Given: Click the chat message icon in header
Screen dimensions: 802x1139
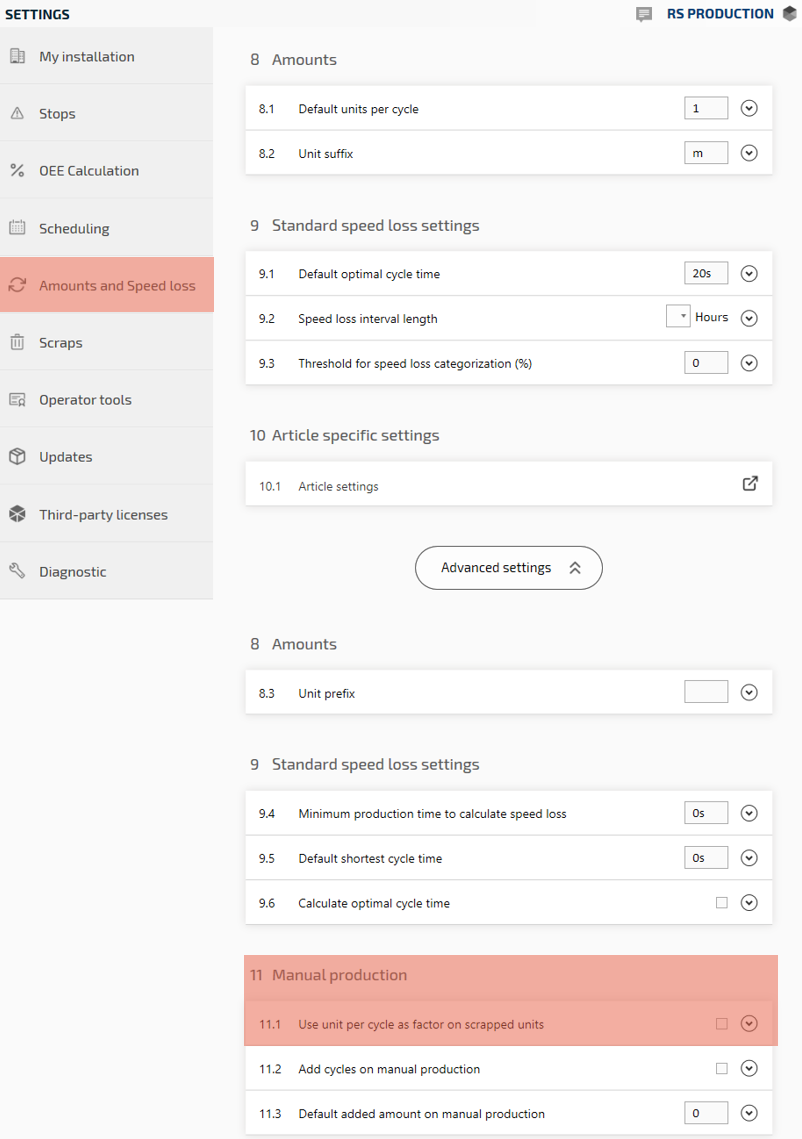Looking at the screenshot, I should pos(644,14).
